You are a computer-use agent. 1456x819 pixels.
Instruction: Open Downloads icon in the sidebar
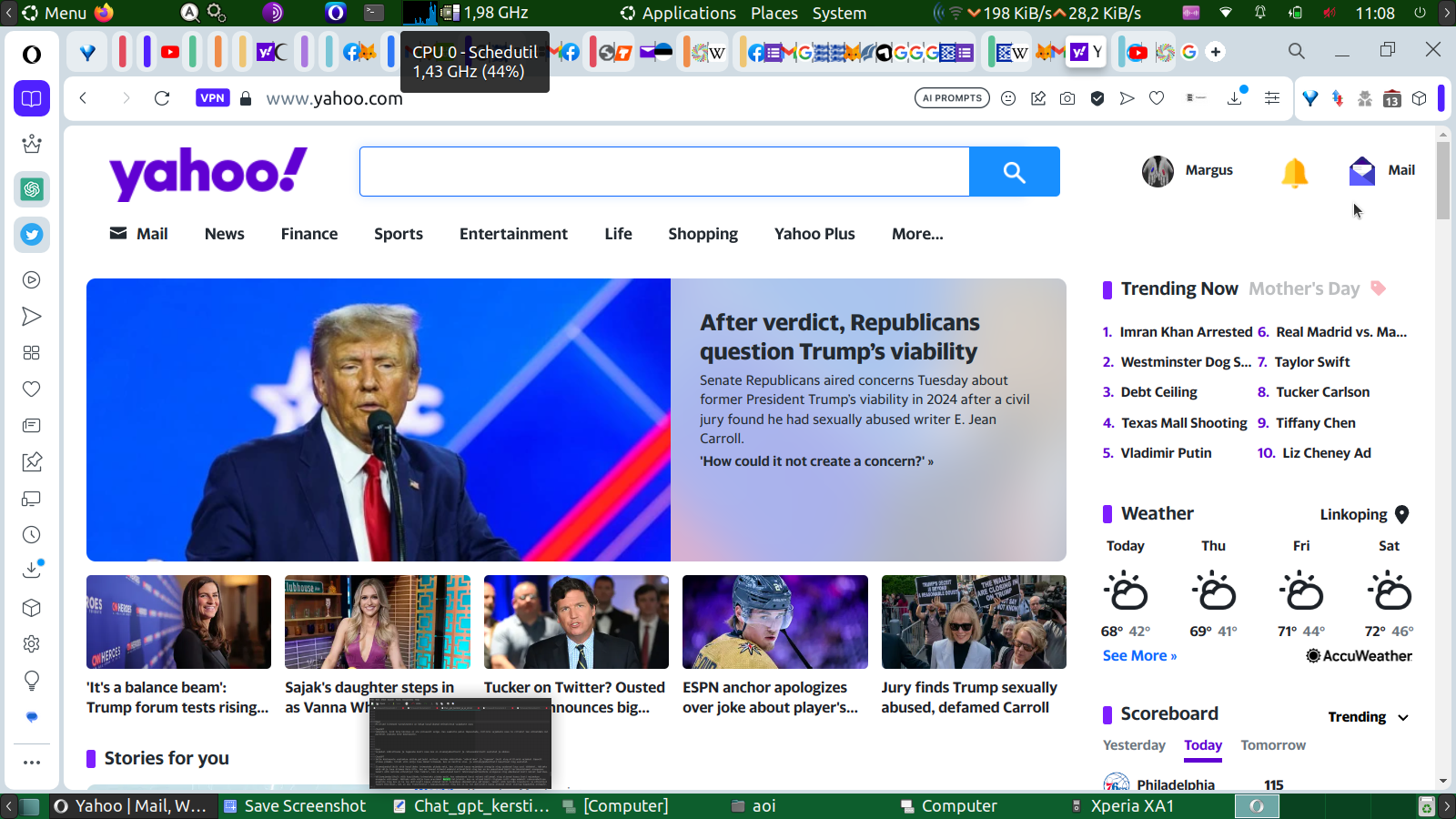click(x=32, y=570)
